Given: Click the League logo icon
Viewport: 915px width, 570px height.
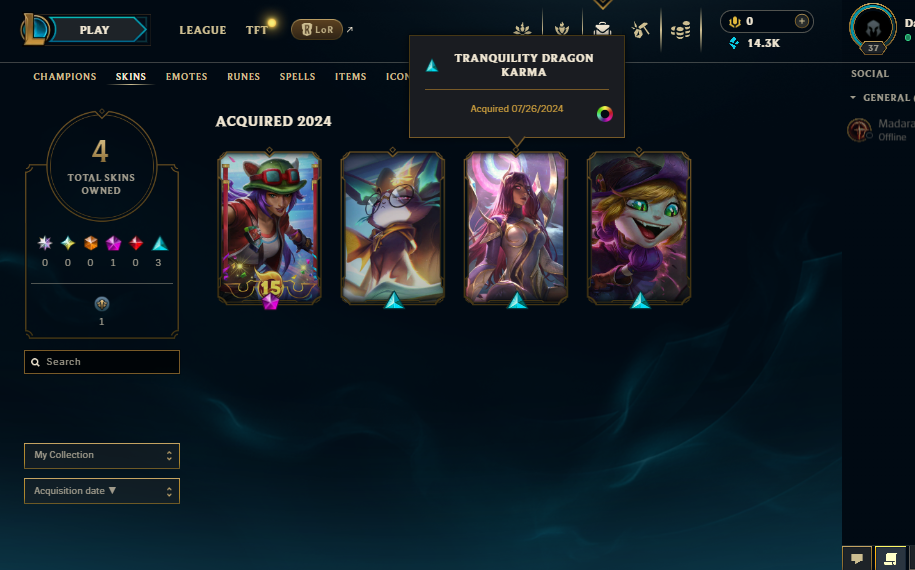Looking at the screenshot, I should [x=35, y=29].
